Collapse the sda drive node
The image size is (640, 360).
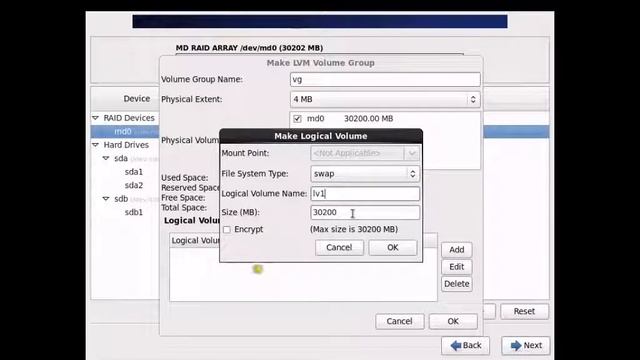[106, 158]
